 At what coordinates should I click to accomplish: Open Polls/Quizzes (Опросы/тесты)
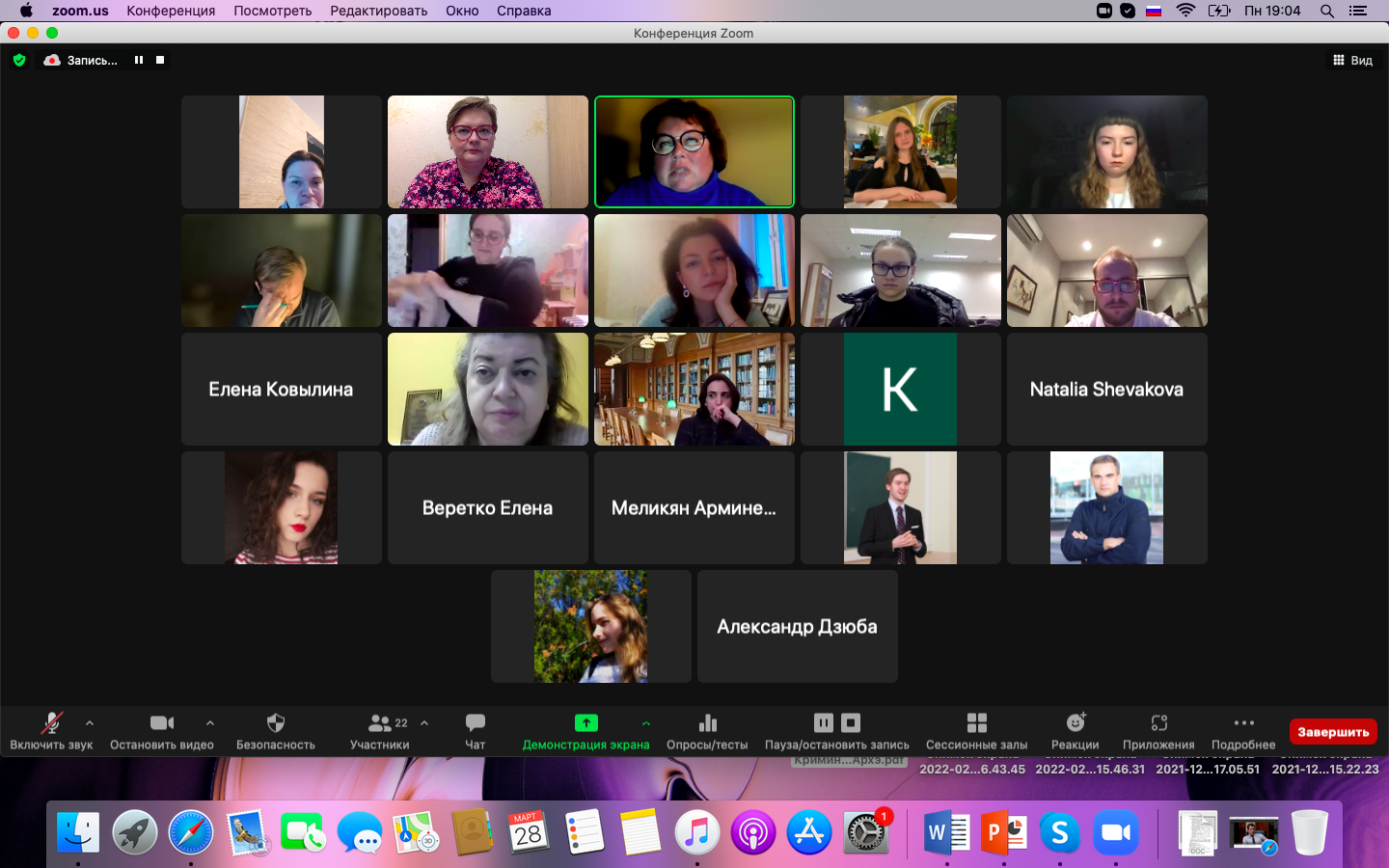(707, 723)
